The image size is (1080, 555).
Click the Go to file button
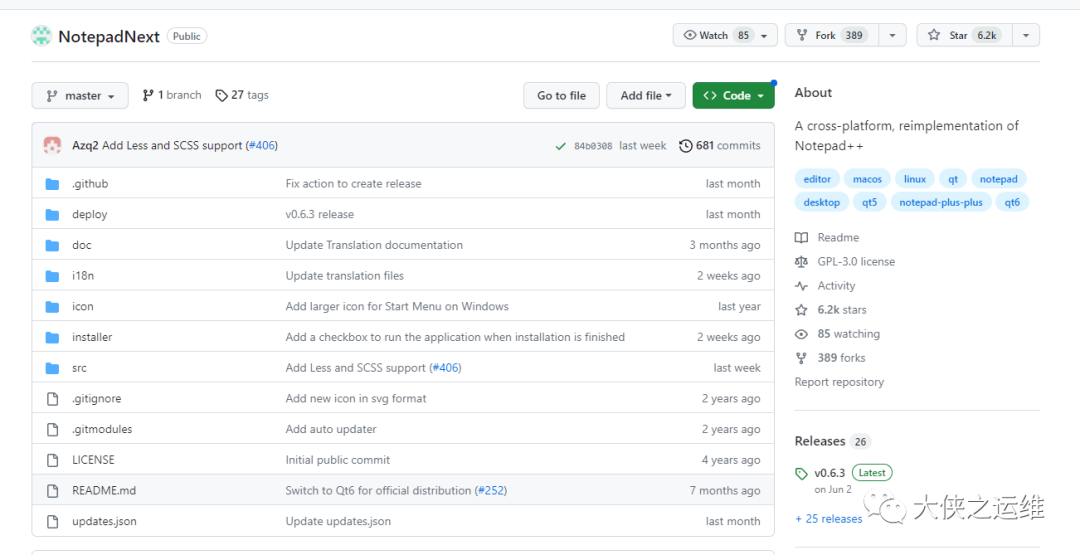561,96
